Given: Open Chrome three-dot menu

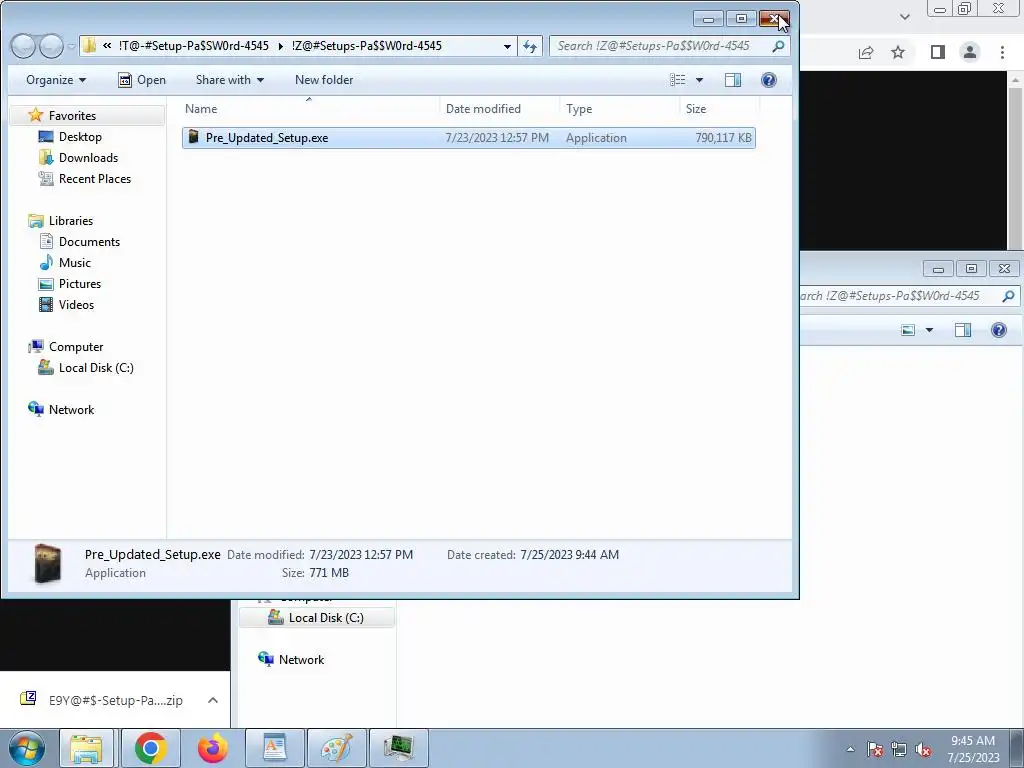Looking at the screenshot, I should [1002, 52].
